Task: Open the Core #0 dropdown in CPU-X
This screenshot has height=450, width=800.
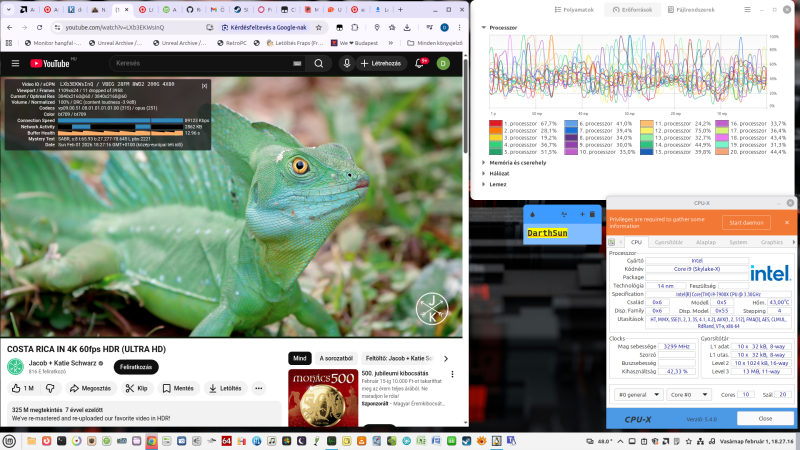Action: (x=689, y=394)
